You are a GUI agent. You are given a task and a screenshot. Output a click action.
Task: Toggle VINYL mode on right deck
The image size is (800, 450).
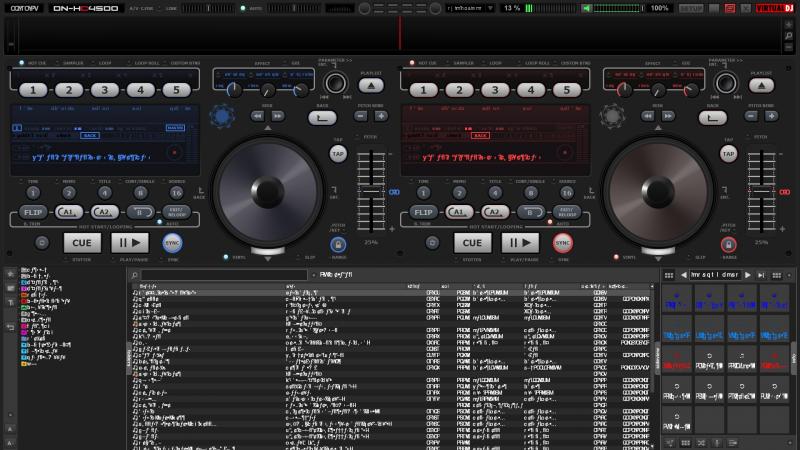624,258
